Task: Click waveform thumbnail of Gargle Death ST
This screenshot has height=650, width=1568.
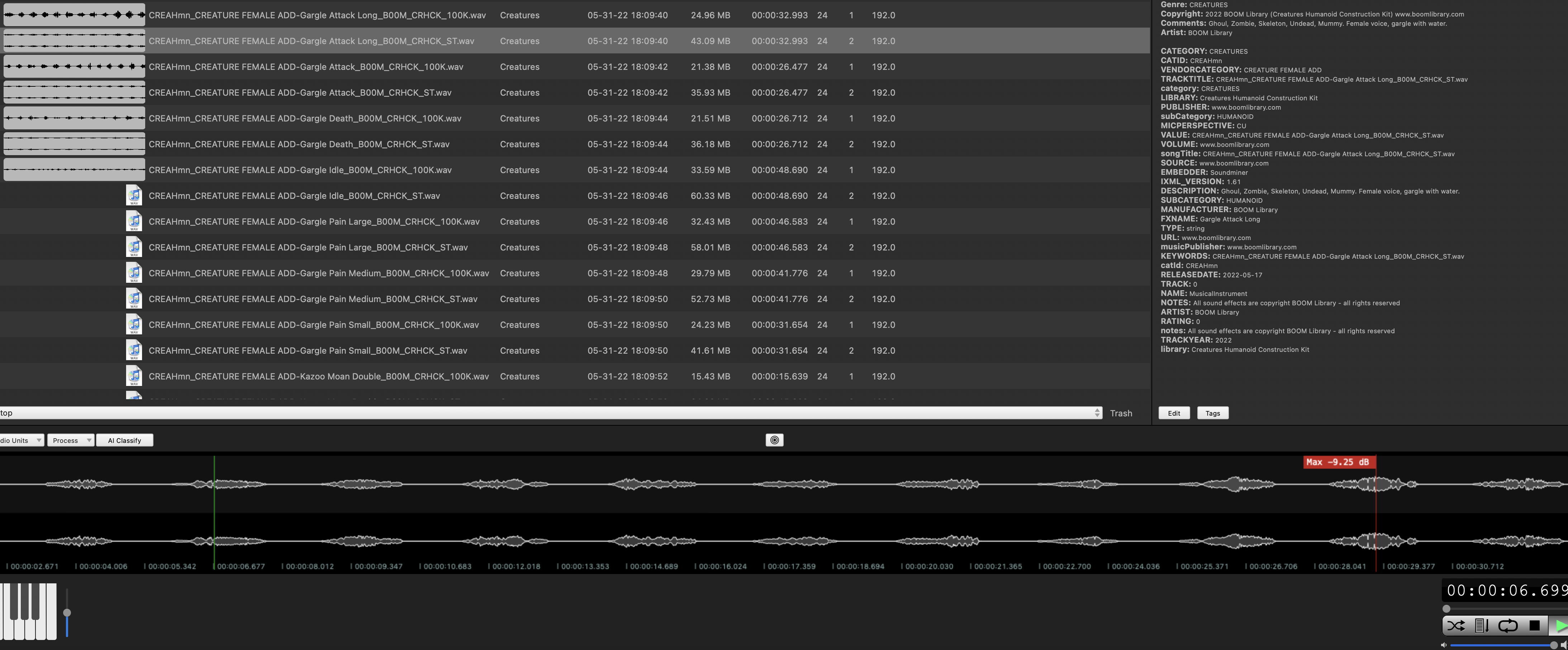Action: pyautogui.click(x=74, y=144)
